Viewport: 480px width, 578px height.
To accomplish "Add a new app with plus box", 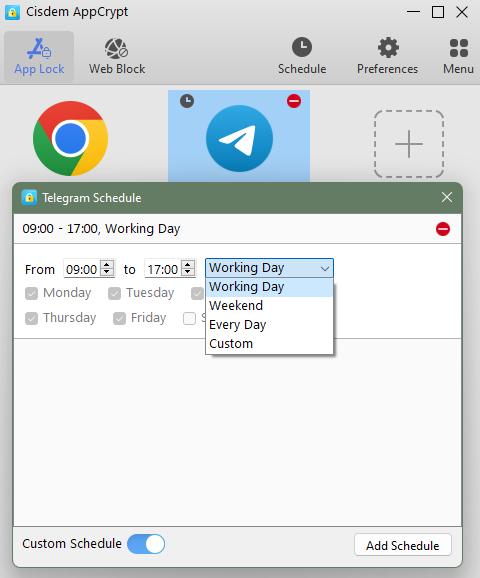I will click(x=409, y=144).
